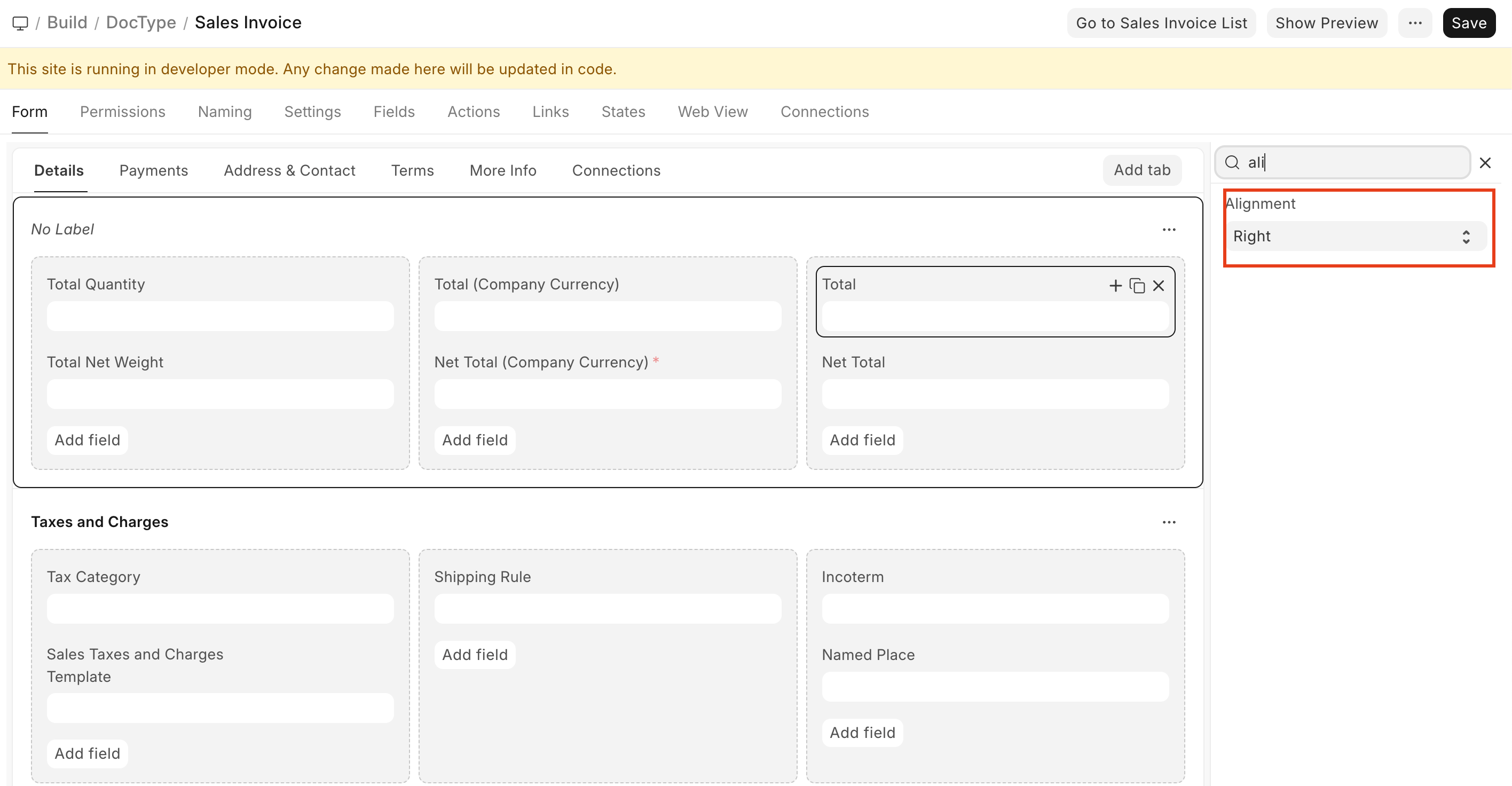Click Go to Sales Invoice List
1512x786 pixels.
tap(1161, 23)
